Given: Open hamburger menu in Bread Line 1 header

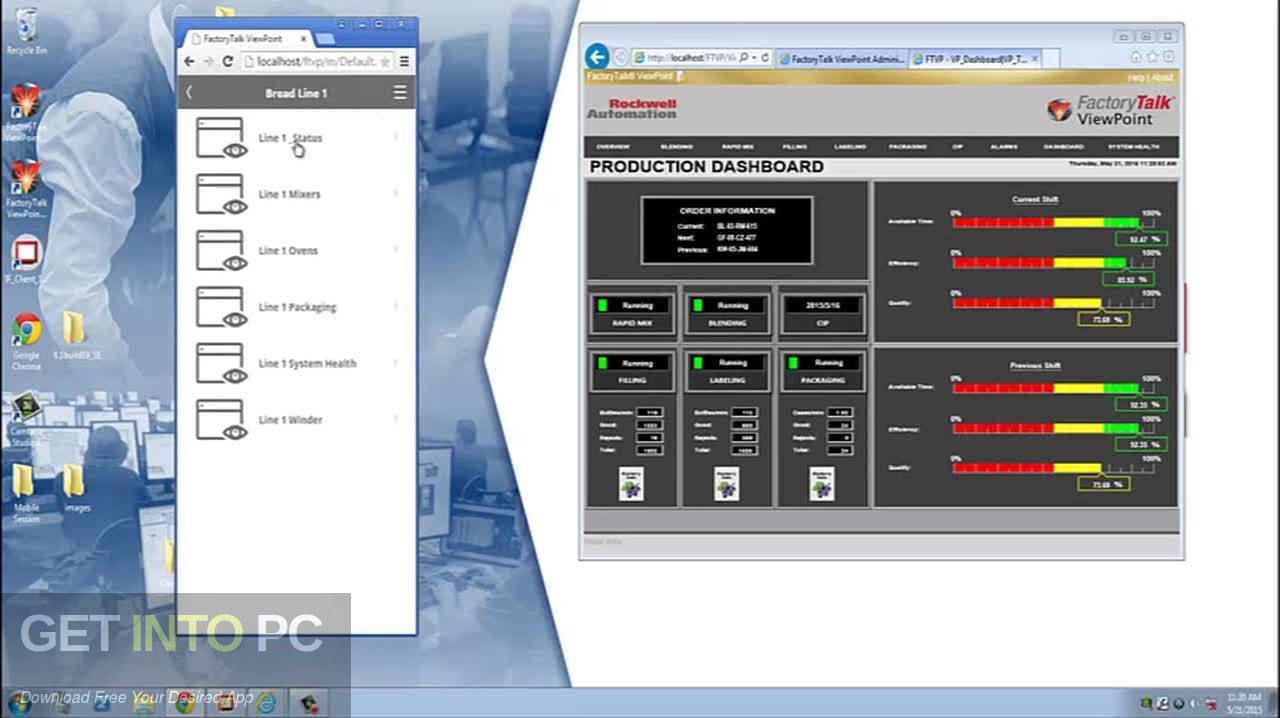Looking at the screenshot, I should 400,93.
